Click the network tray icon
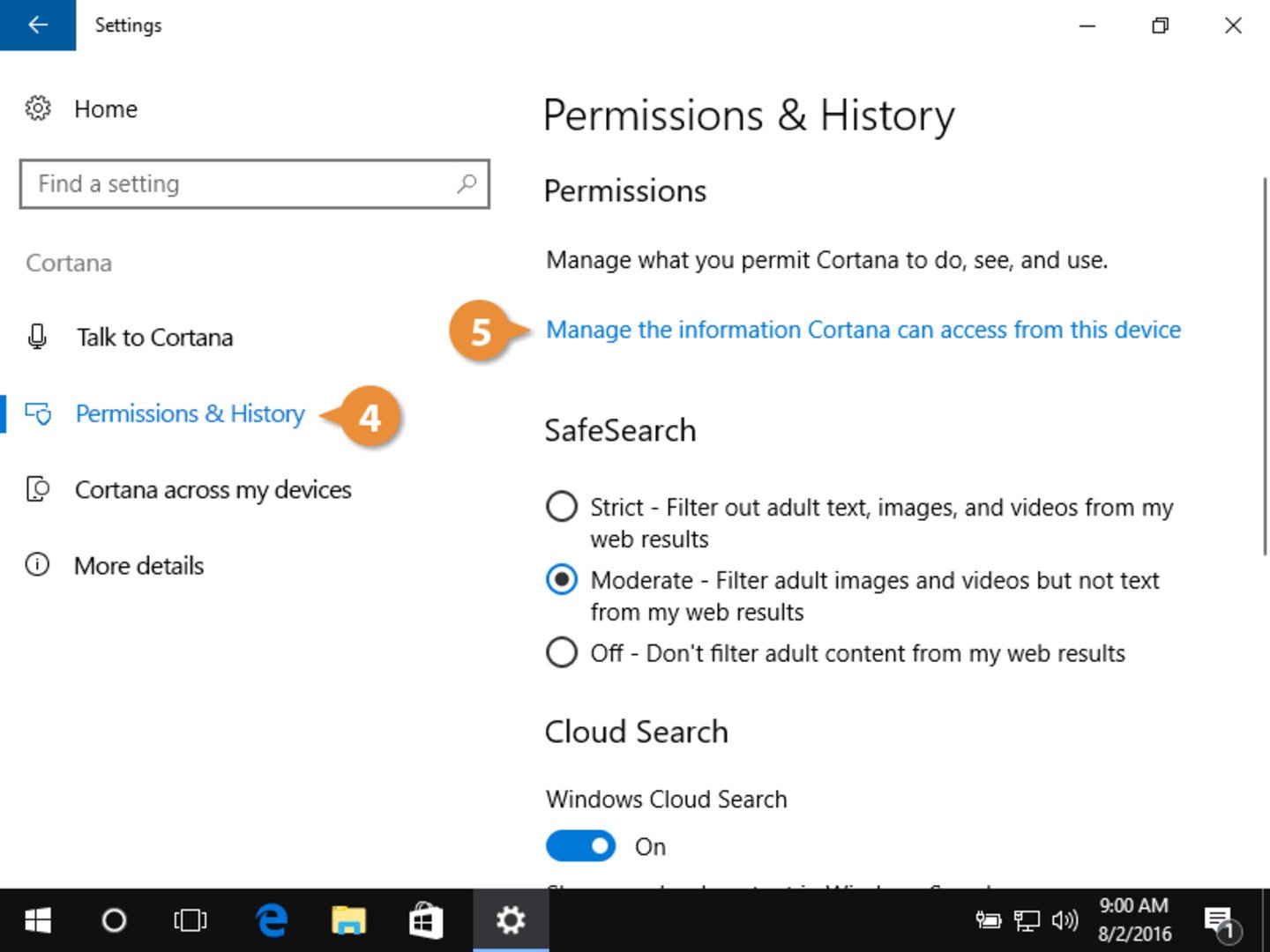Viewport: 1270px width, 952px height. [1027, 921]
